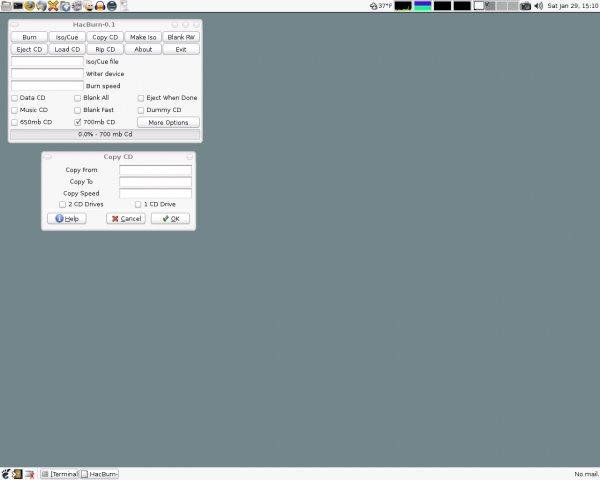
Task: Click the volume speaker icon
Action: click(x=539, y=5)
